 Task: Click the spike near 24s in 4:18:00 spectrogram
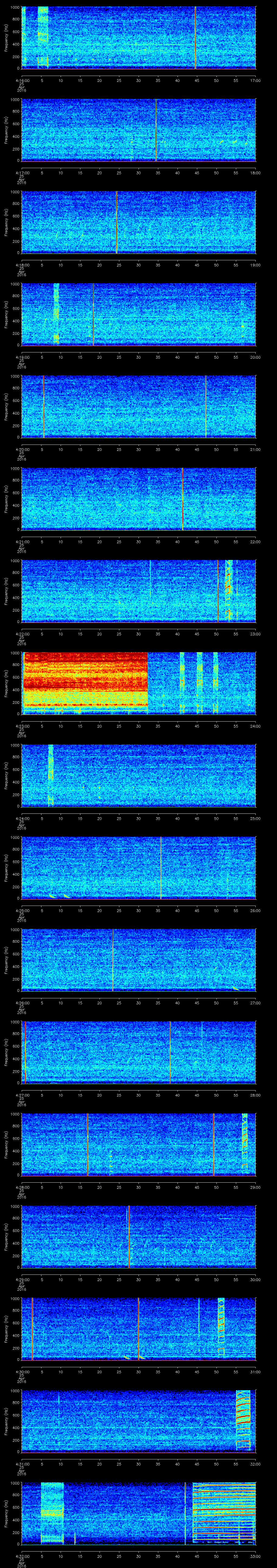pos(116,222)
